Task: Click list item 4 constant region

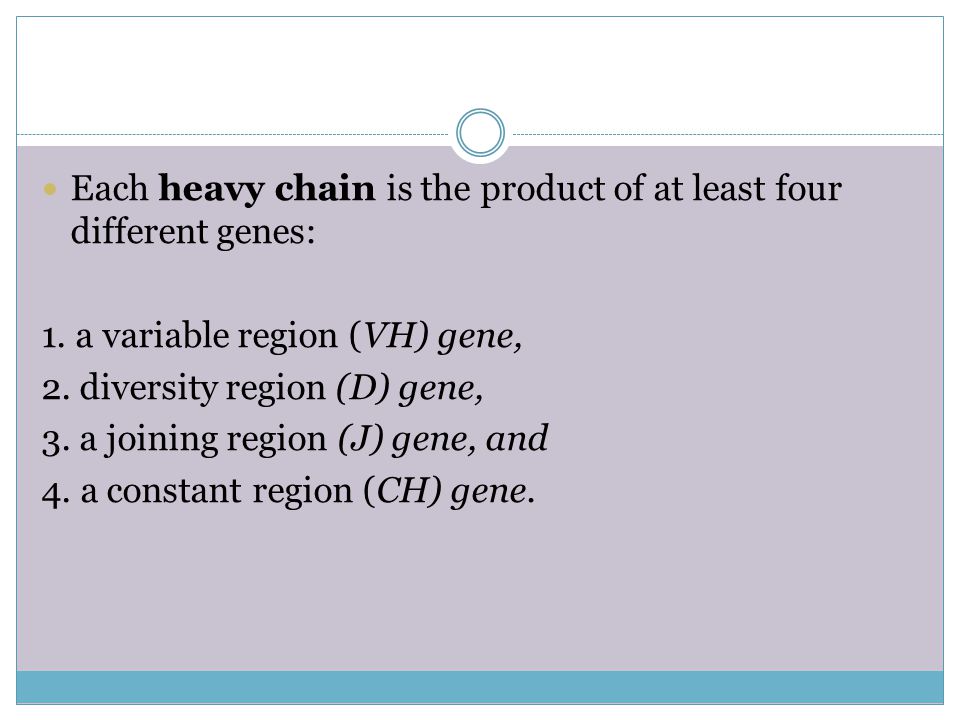Action: pyautogui.click(x=288, y=492)
